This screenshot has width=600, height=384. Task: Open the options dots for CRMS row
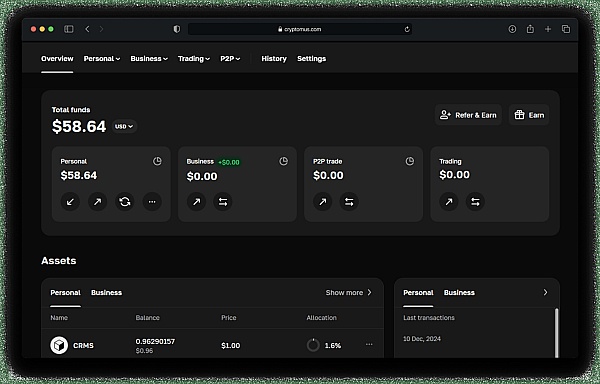pos(369,344)
